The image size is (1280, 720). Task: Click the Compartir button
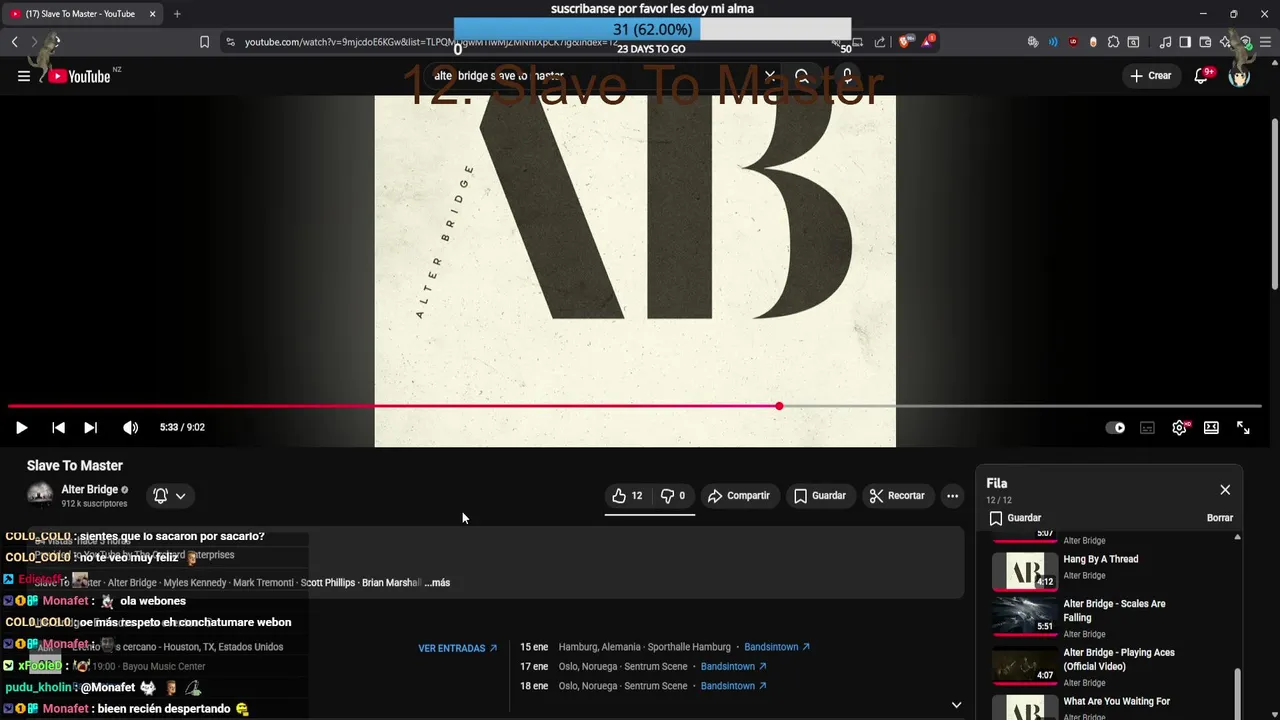pyautogui.click(x=738, y=495)
